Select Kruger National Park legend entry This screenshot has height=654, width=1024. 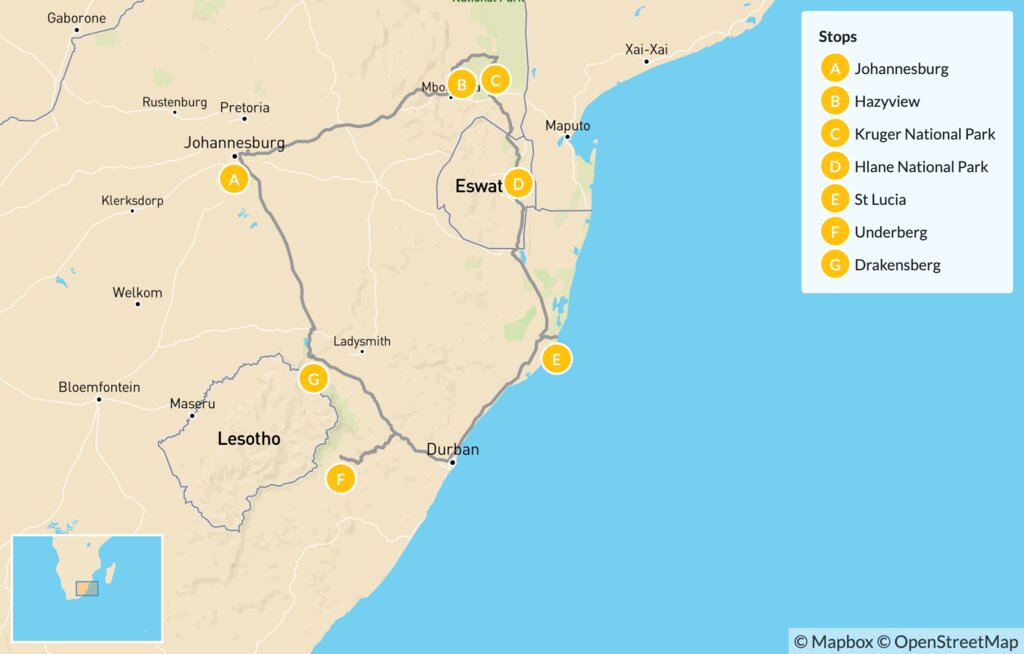[925, 134]
